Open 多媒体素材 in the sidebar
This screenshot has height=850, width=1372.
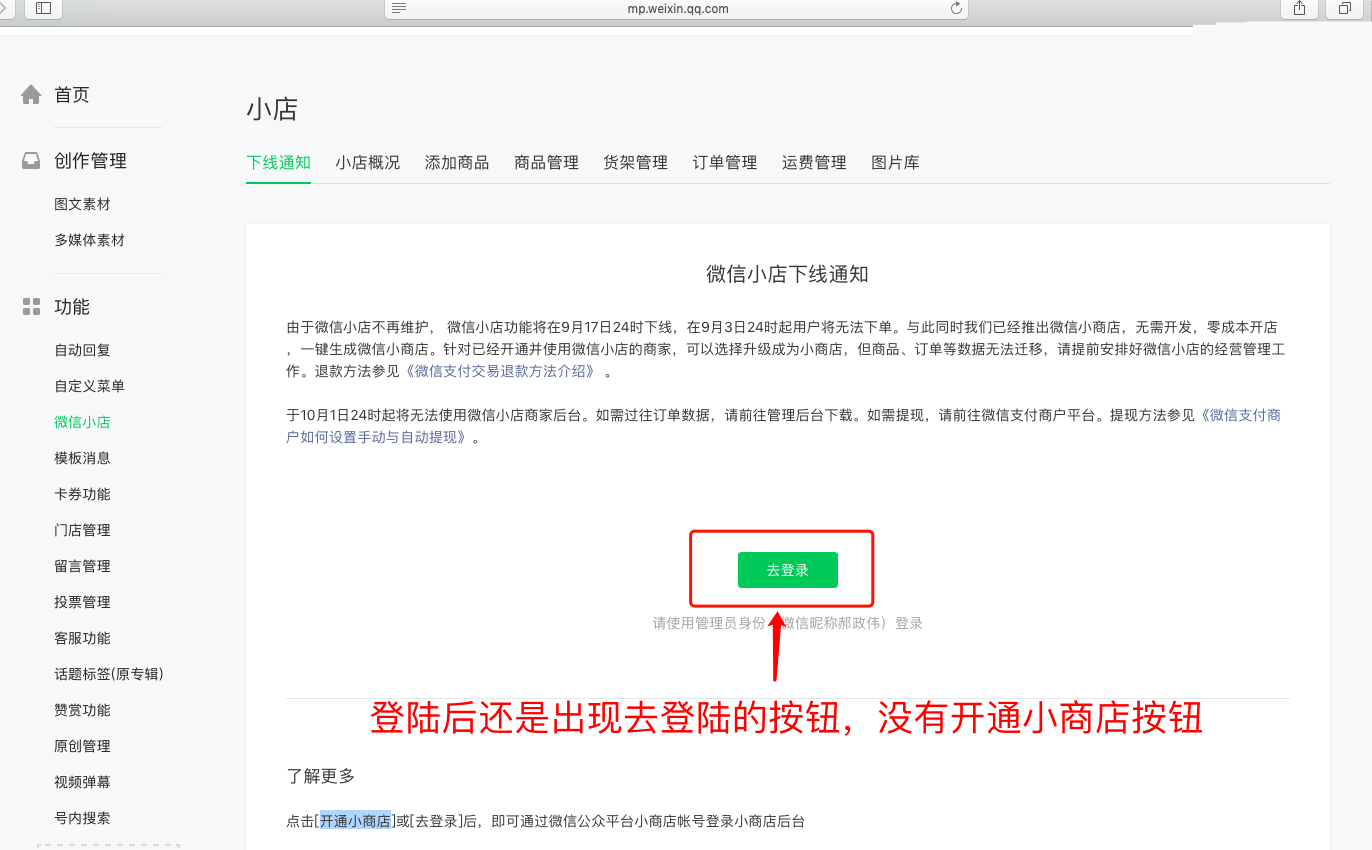pyautogui.click(x=89, y=240)
